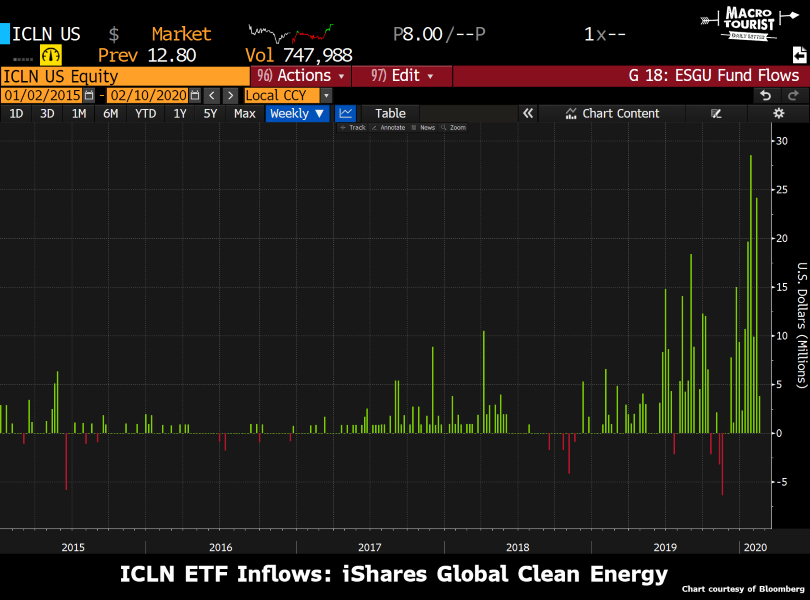Click the 2019 x-axis label

coord(665,547)
